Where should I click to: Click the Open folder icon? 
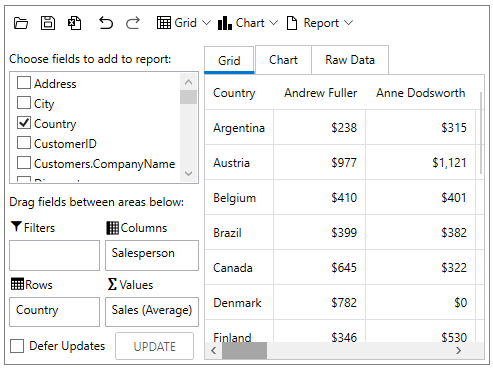tap(21, 23)
